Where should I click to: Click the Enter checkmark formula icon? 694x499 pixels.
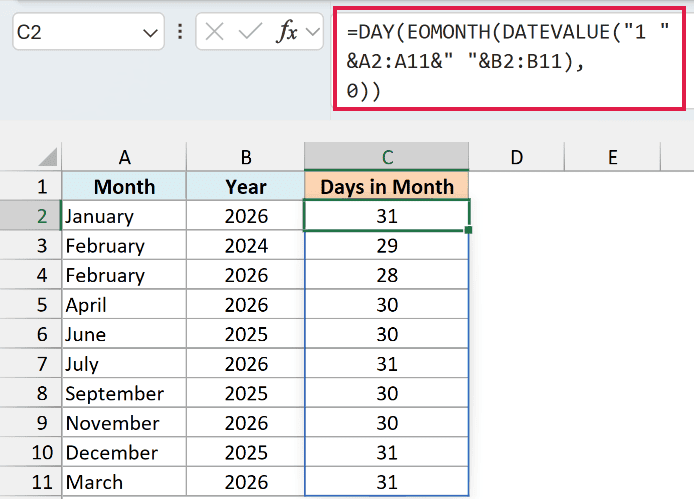250,32
